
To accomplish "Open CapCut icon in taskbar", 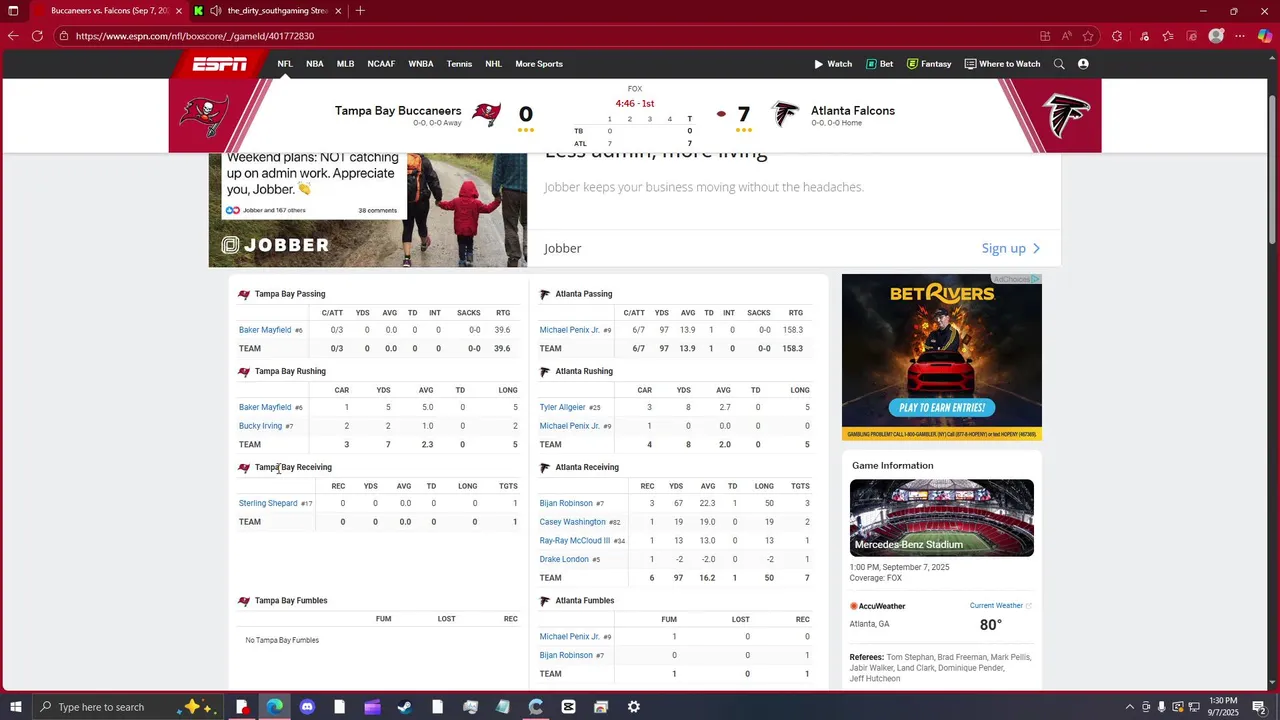I will click(568, 707).
